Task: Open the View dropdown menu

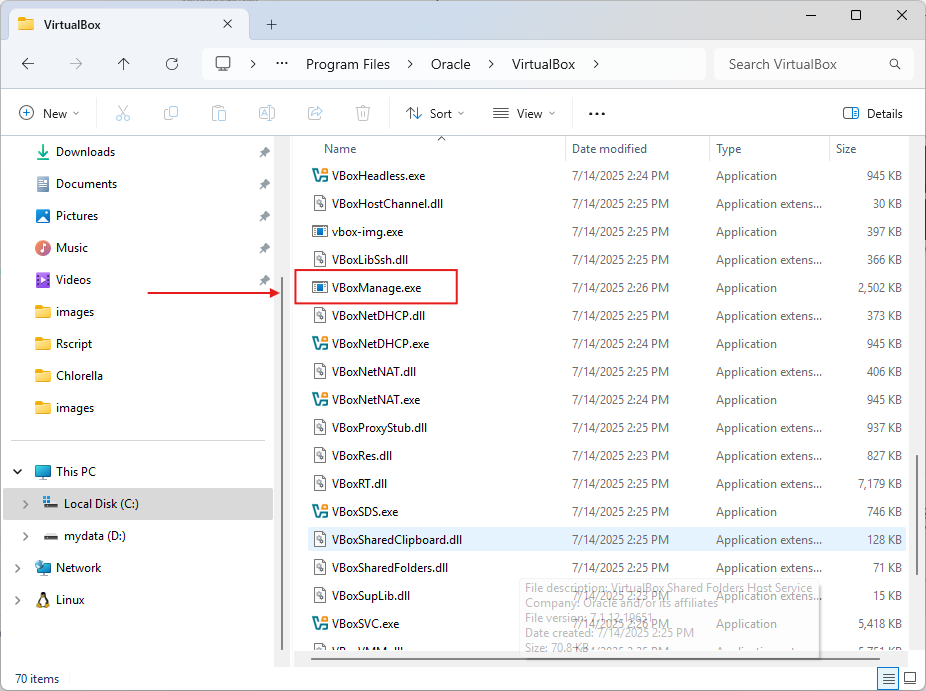Action: click(524, 114)
